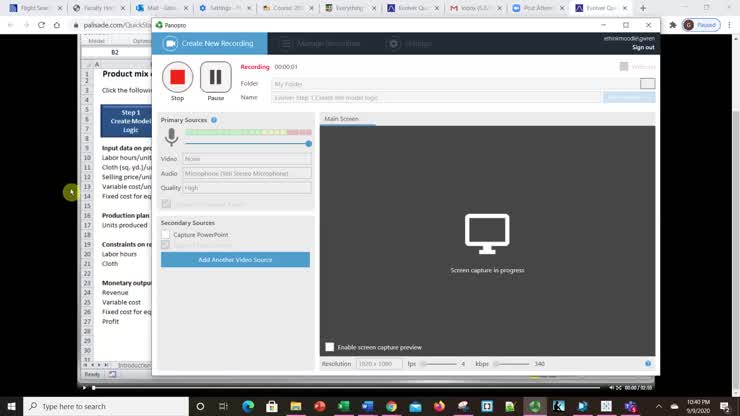The width and height of the screenshot is (740, 416).
Task: Check Enable screen capture preview
Action: pyautogui.click(x=330, y=347)
